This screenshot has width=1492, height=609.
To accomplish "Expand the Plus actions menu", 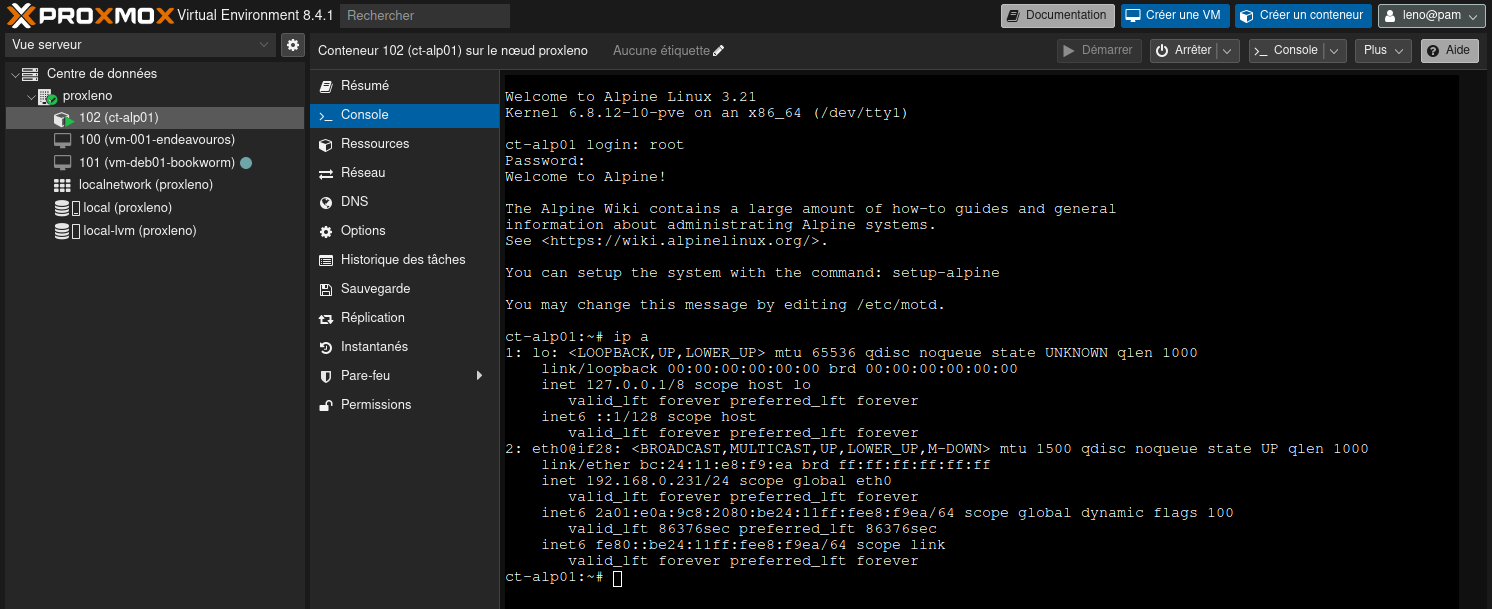I will [1382, 51].
